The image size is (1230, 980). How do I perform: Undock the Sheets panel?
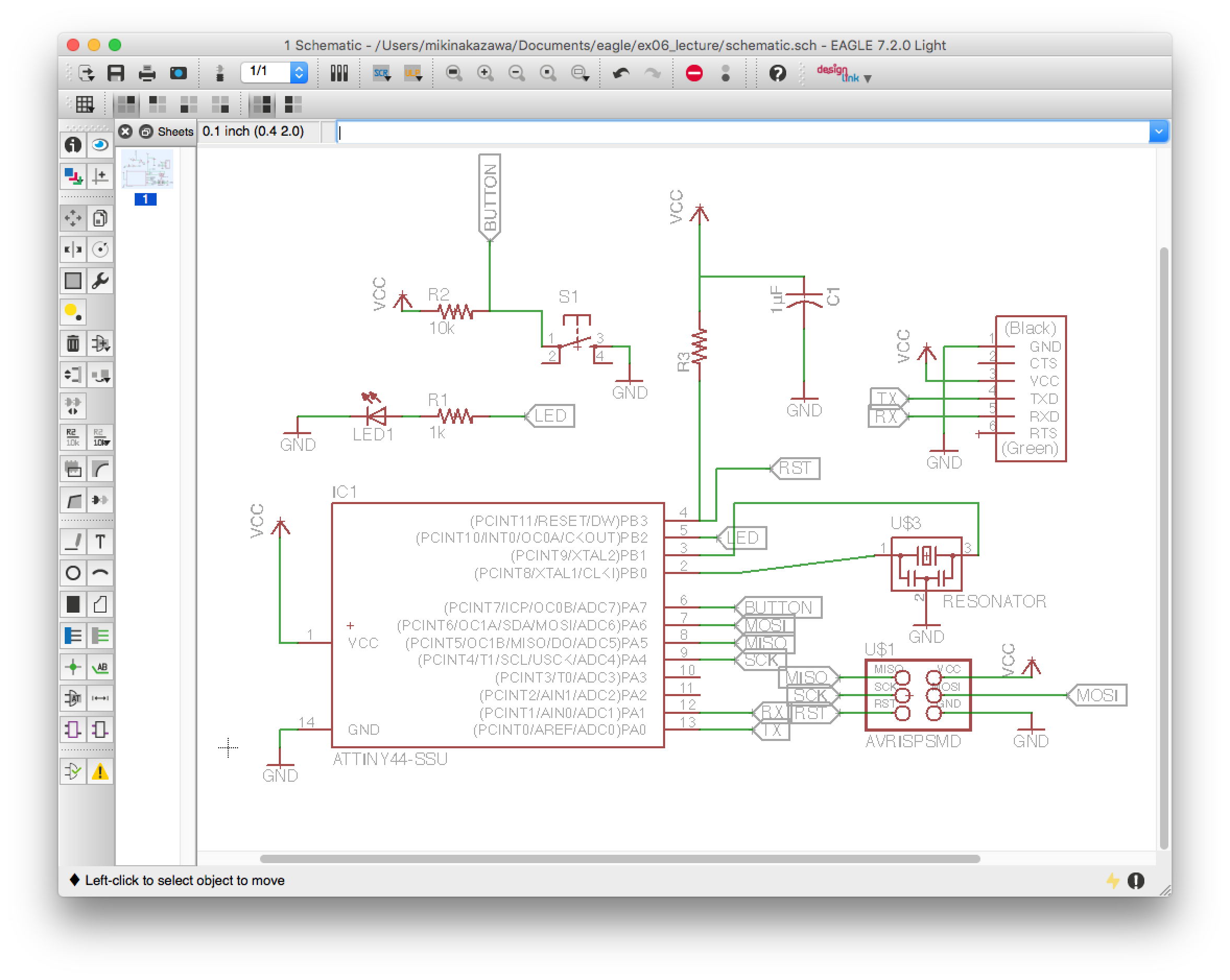click(x=146, y=132)
